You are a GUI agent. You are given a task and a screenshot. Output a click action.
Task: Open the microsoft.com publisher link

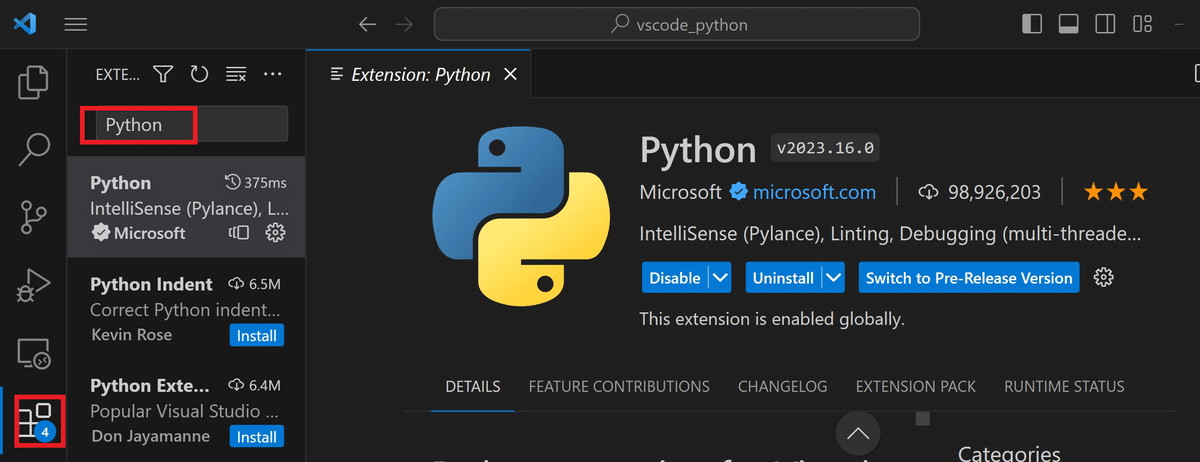click(x=814, y=192)
